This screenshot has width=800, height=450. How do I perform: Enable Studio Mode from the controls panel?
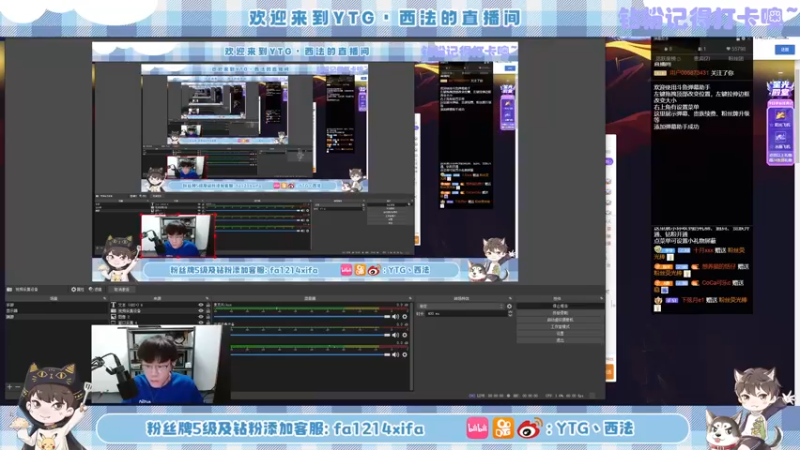click(x=560, y=327)
